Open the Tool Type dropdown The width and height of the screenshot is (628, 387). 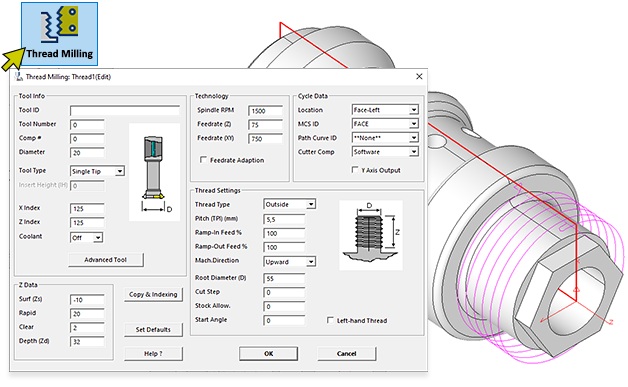tap(97, 171)
